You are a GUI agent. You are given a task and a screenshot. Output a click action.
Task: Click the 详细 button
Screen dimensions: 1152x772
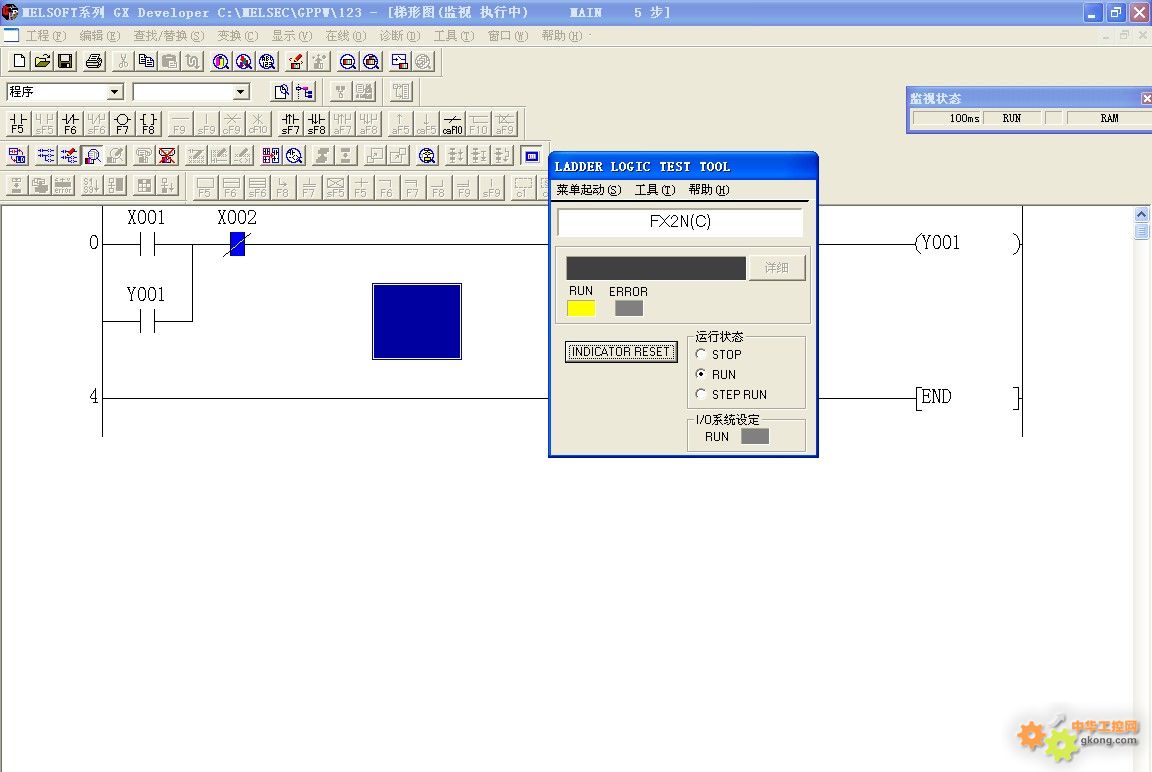click(777, 267)
